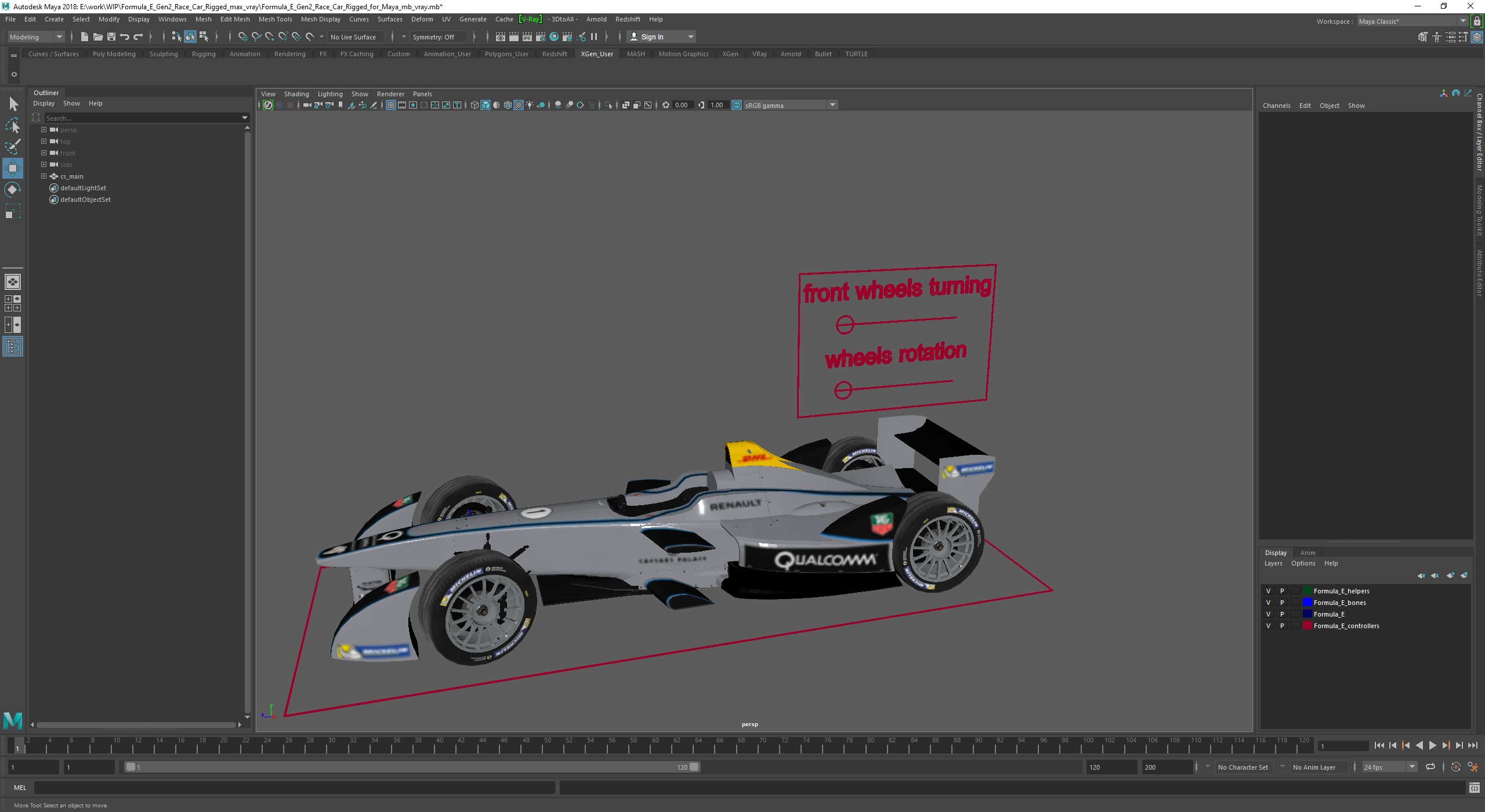The image size is (1485, 812).
Task: Activate the Move tool in toolbox
Action: [x=13, y=168]
